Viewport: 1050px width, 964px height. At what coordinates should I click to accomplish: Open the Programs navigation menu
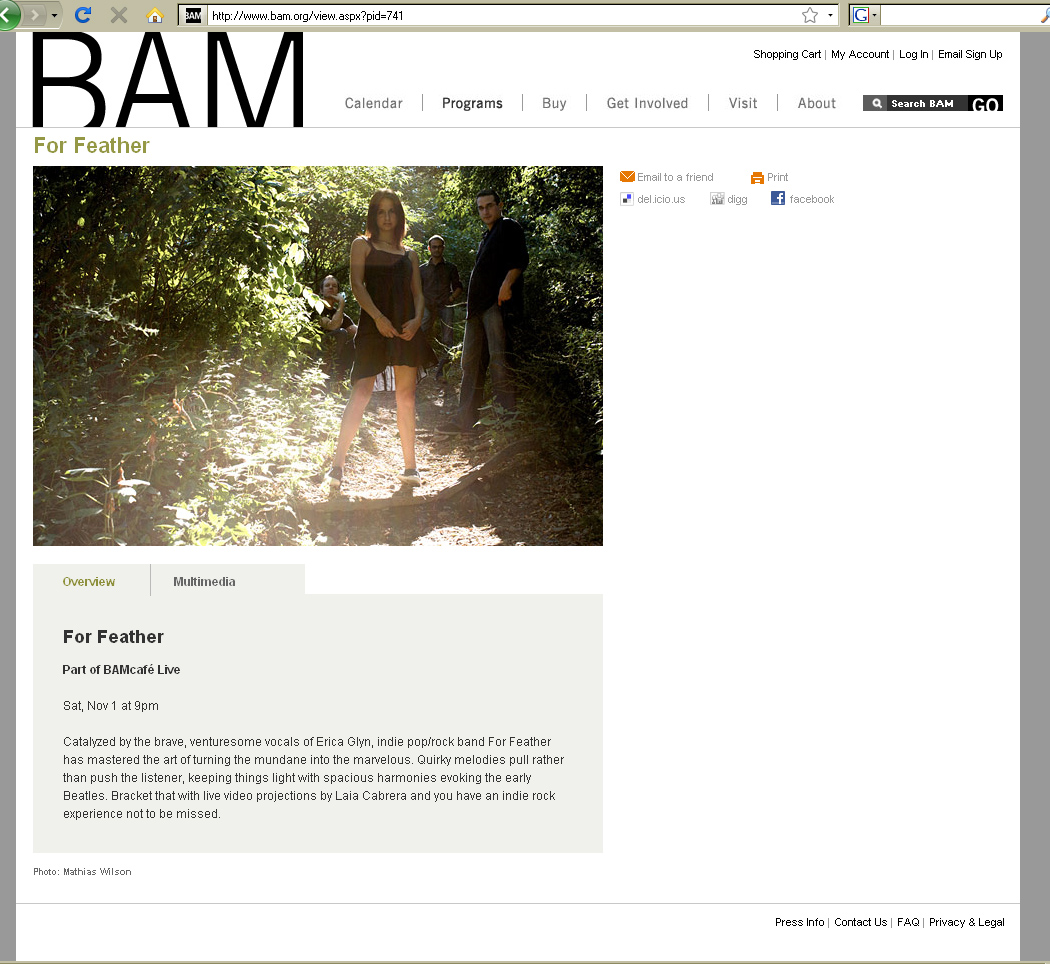click(472, 103)
